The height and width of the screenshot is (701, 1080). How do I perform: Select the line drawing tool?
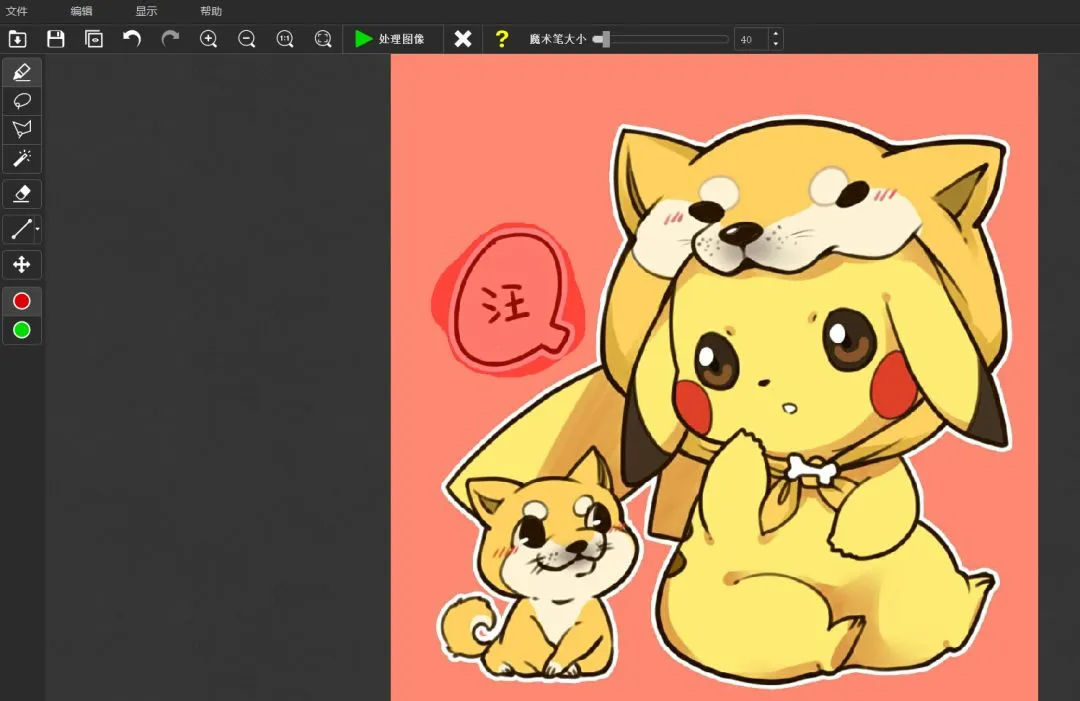point(20,229)
